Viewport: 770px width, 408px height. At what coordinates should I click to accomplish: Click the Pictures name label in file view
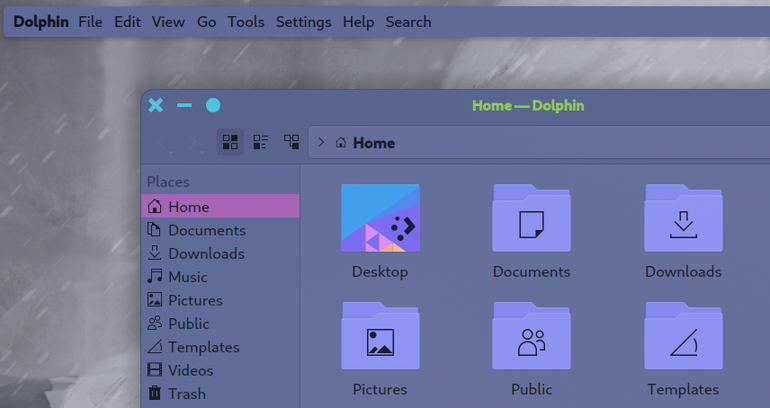click(380, 389)
